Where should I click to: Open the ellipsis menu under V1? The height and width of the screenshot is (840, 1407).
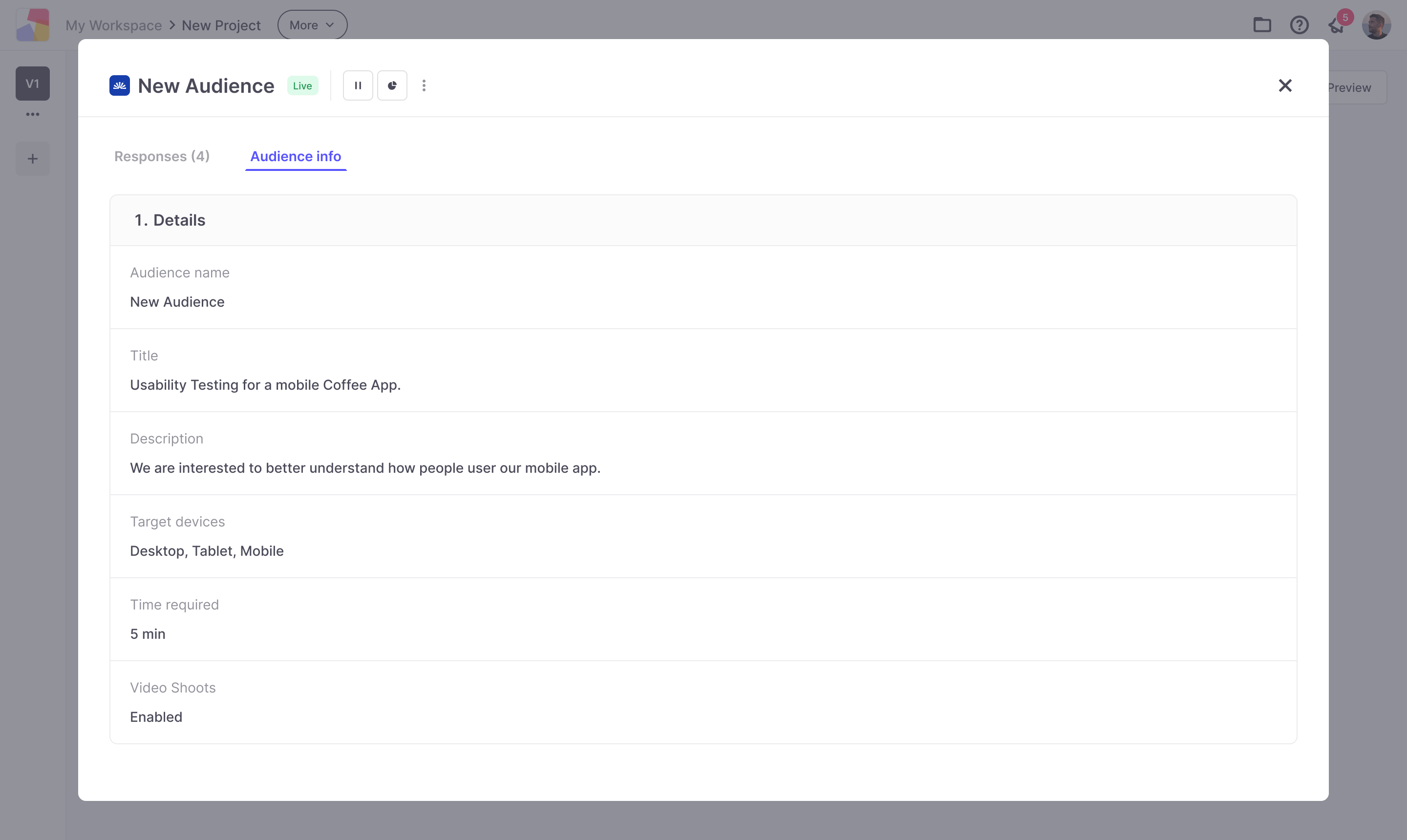(x=32, y=114)
